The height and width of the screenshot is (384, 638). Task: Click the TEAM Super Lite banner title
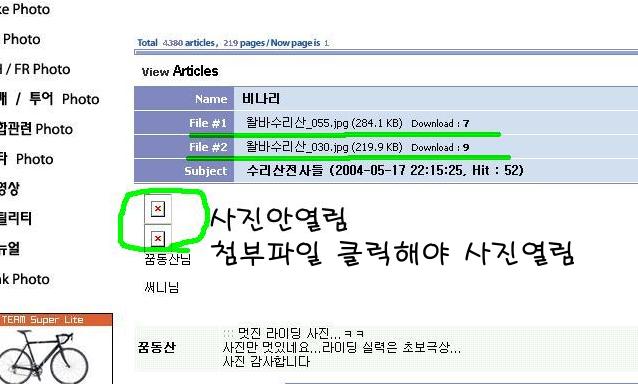[x=42, y=320]
